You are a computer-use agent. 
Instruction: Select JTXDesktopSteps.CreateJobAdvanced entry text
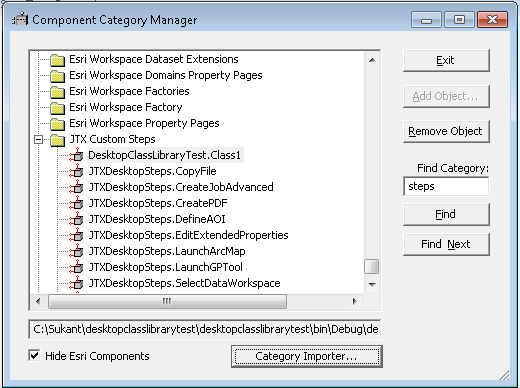click(181, 187)
